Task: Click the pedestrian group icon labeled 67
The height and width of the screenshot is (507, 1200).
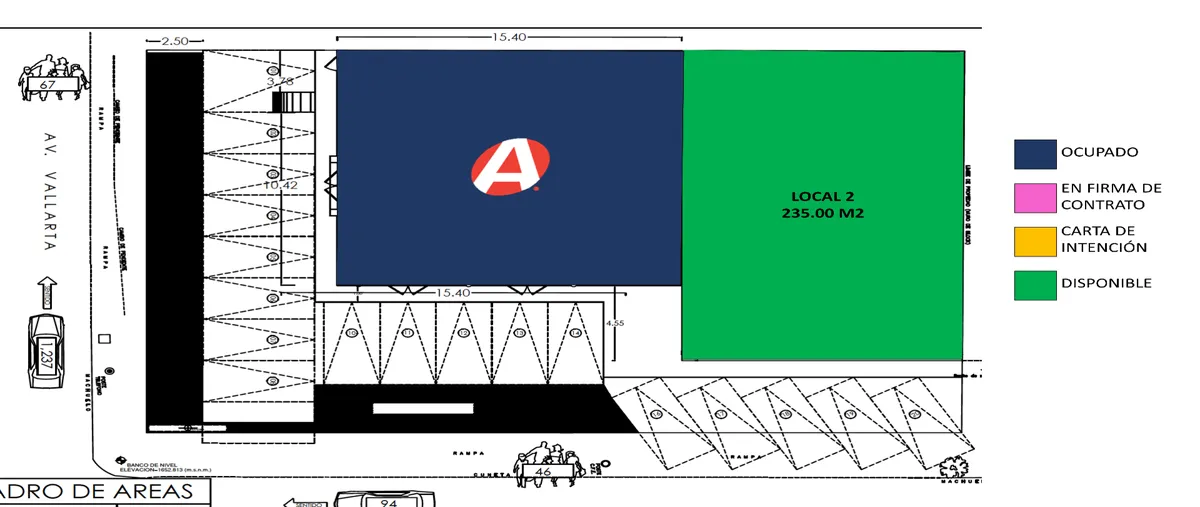Action: coord(49,79)
